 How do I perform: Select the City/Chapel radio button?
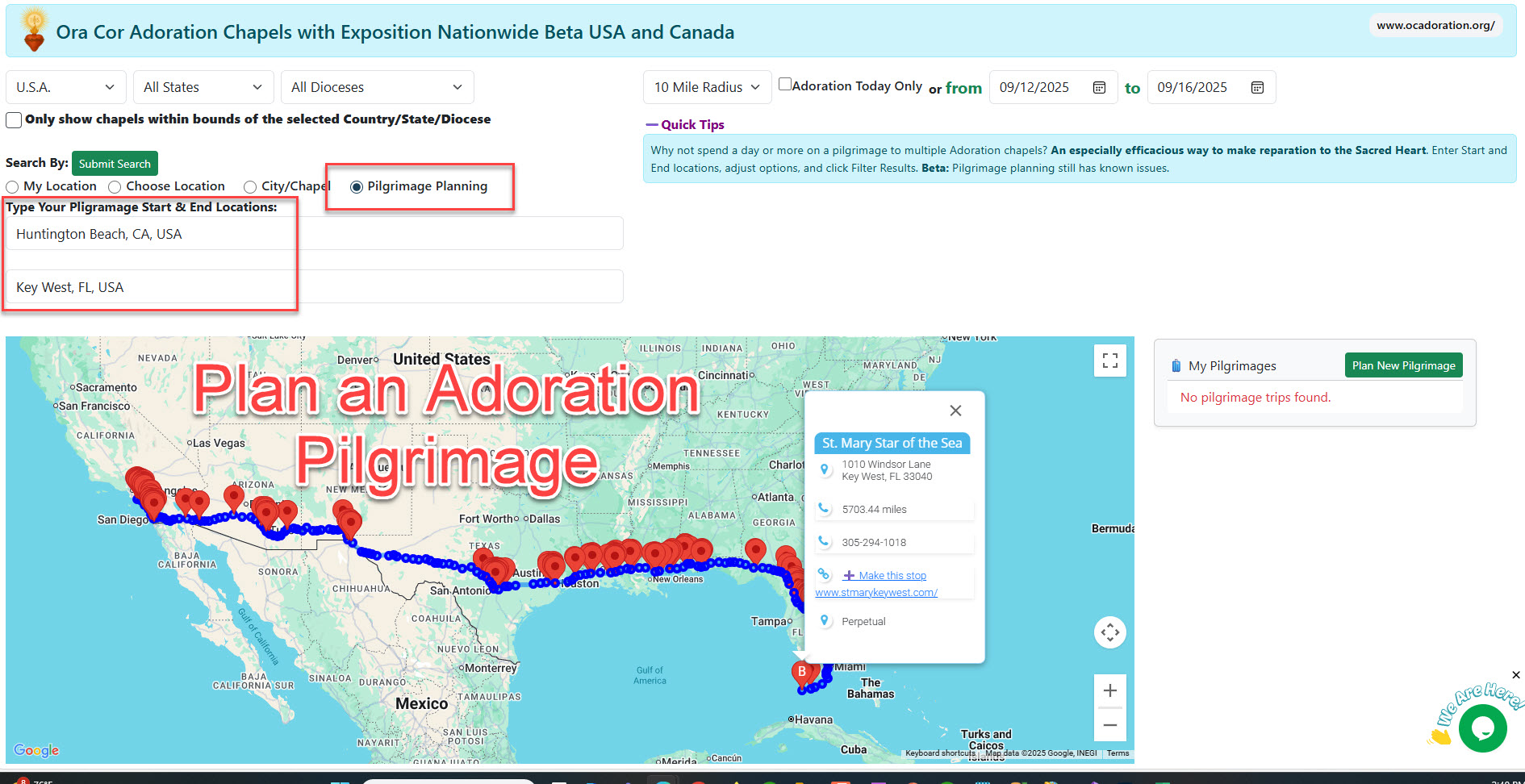point(250,187)
